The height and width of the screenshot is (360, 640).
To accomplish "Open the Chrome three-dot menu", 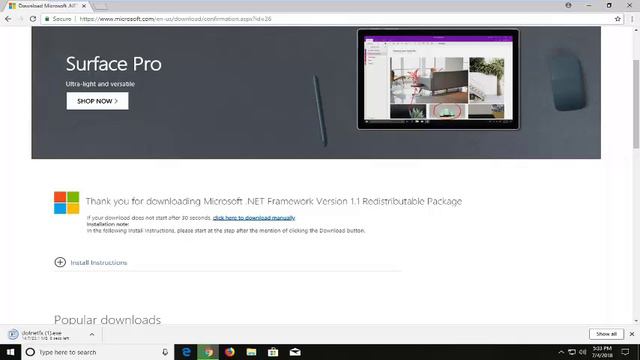I will coord(632,19).
